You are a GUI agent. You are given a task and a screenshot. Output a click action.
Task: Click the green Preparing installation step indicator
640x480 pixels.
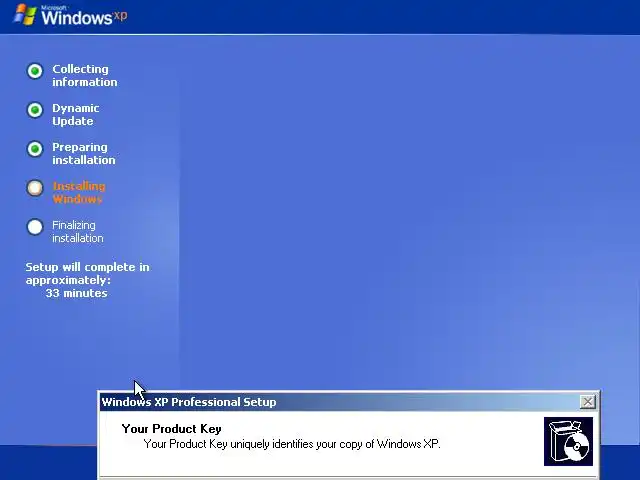tap(35, 149)
